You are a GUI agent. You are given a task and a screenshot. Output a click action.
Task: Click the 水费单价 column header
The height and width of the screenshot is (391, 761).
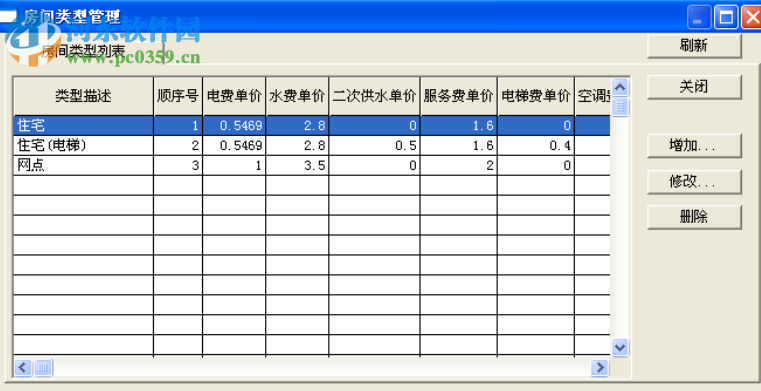tap(298, 96)
